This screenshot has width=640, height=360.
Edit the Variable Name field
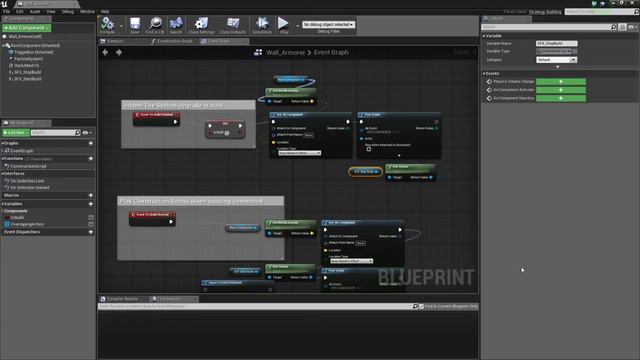coord(556,43)
